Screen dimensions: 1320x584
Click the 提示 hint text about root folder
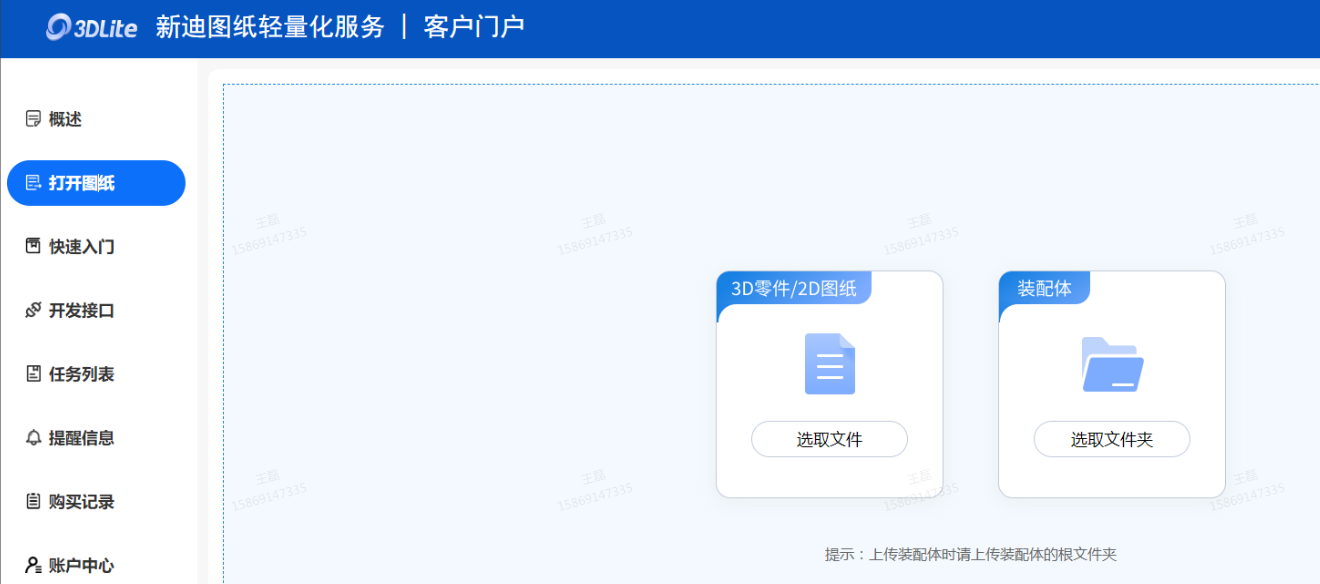[x=970, y=554]
